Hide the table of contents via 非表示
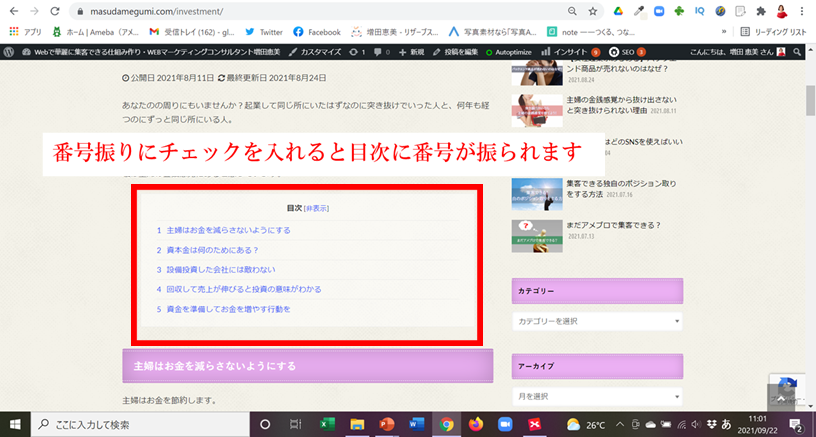 click(x=316, y=208)
